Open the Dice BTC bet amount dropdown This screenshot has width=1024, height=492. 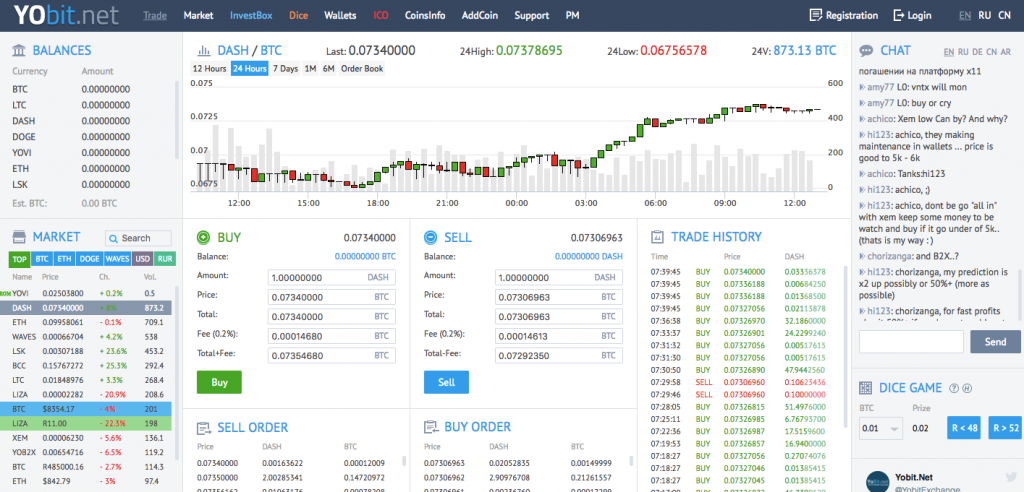881,429
